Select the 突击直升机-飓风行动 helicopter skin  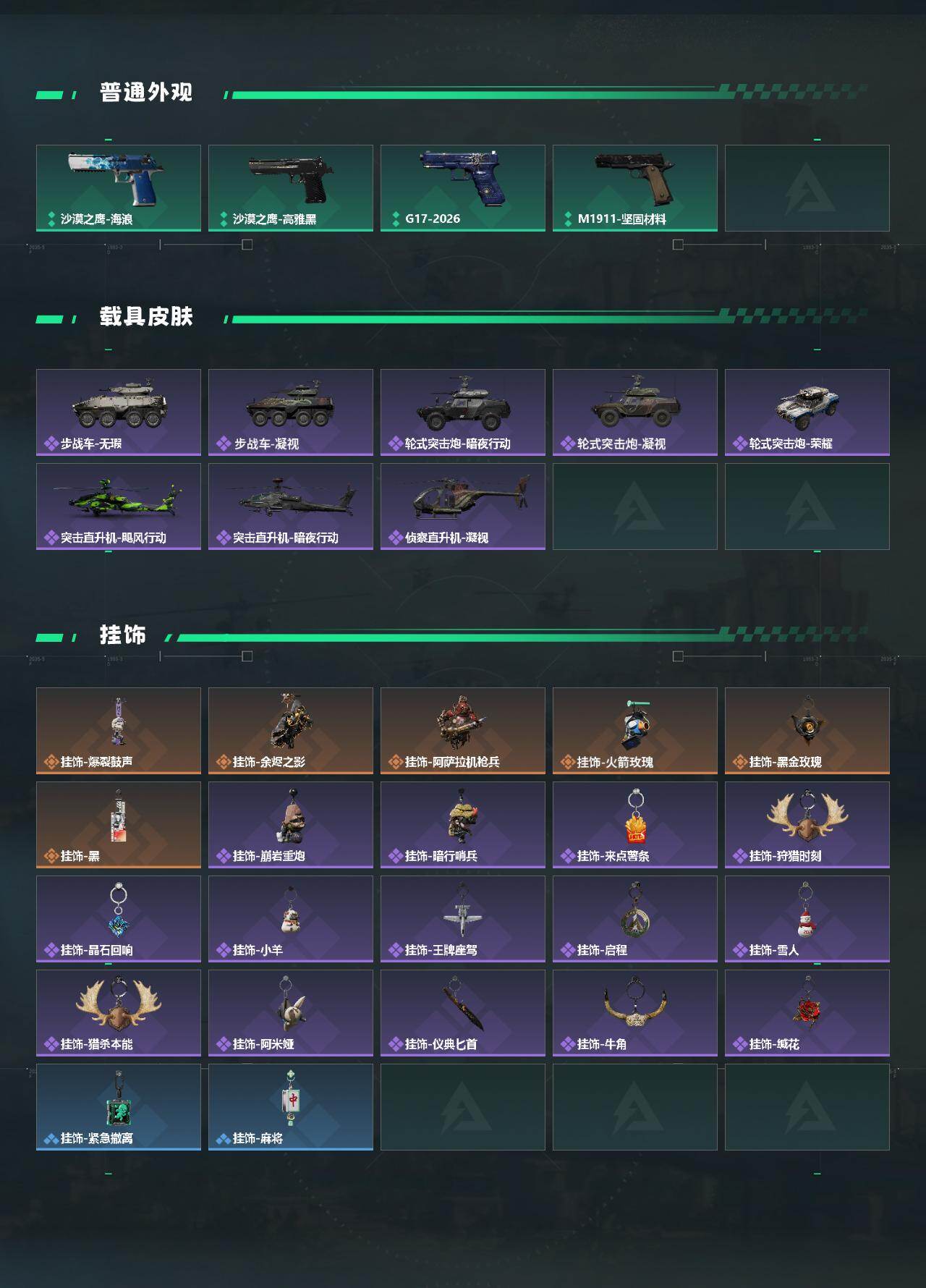tap(119, 507)
